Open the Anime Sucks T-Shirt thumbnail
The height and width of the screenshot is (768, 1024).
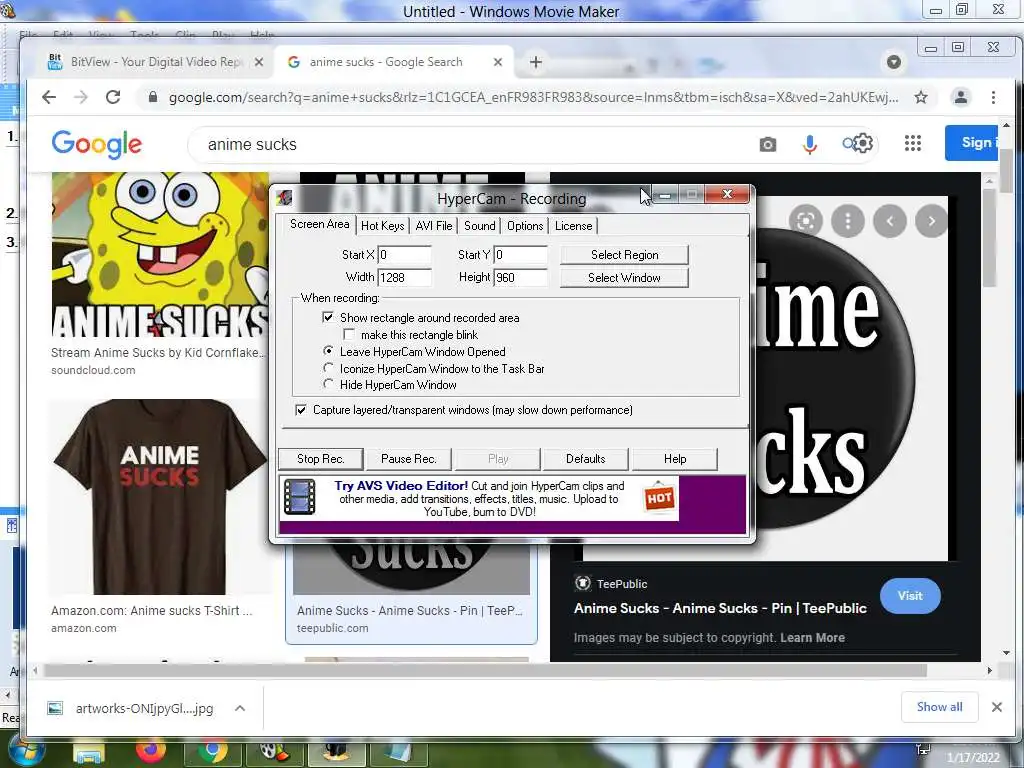[160, 497]
